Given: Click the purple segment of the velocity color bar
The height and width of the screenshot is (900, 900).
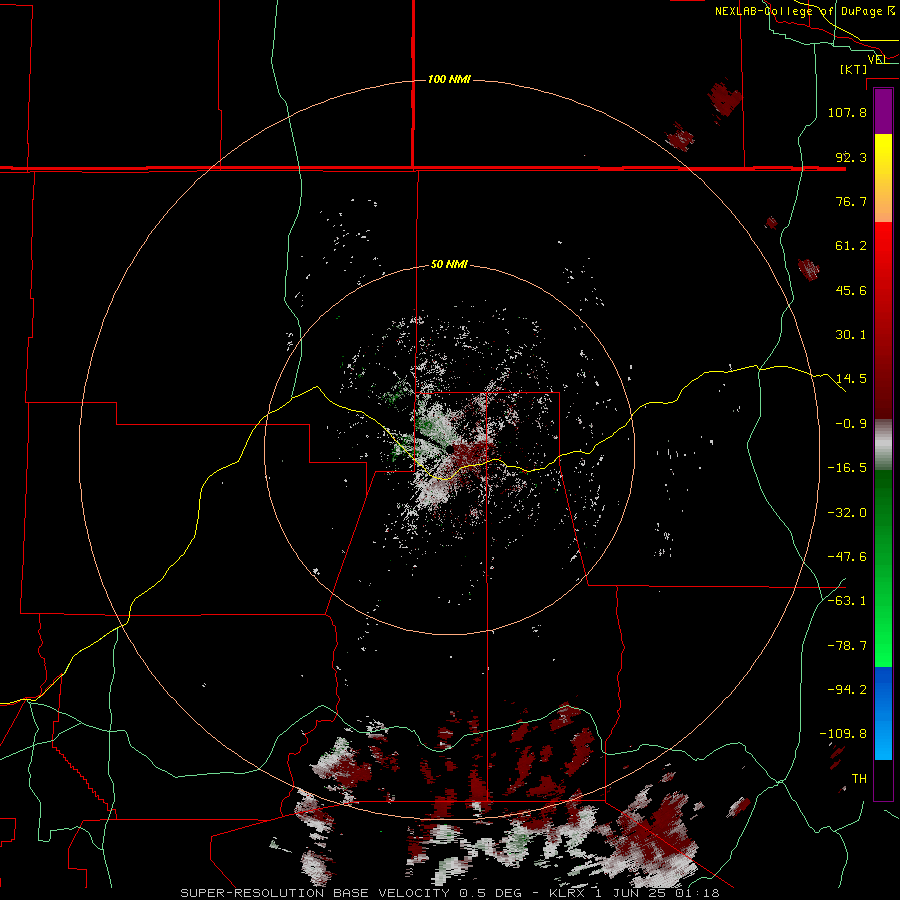Looking at the screenshot, I should coord(883,112).
